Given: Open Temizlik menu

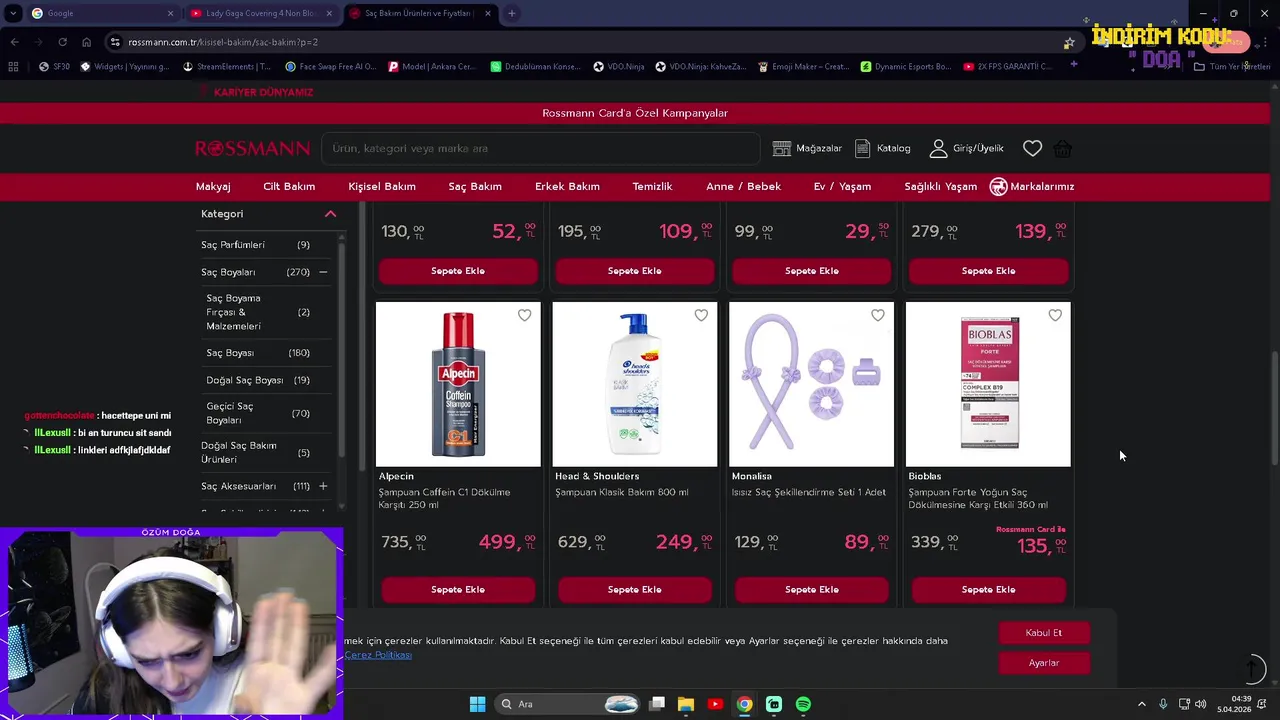Looking at the screenshot, I should click(652, 186).
